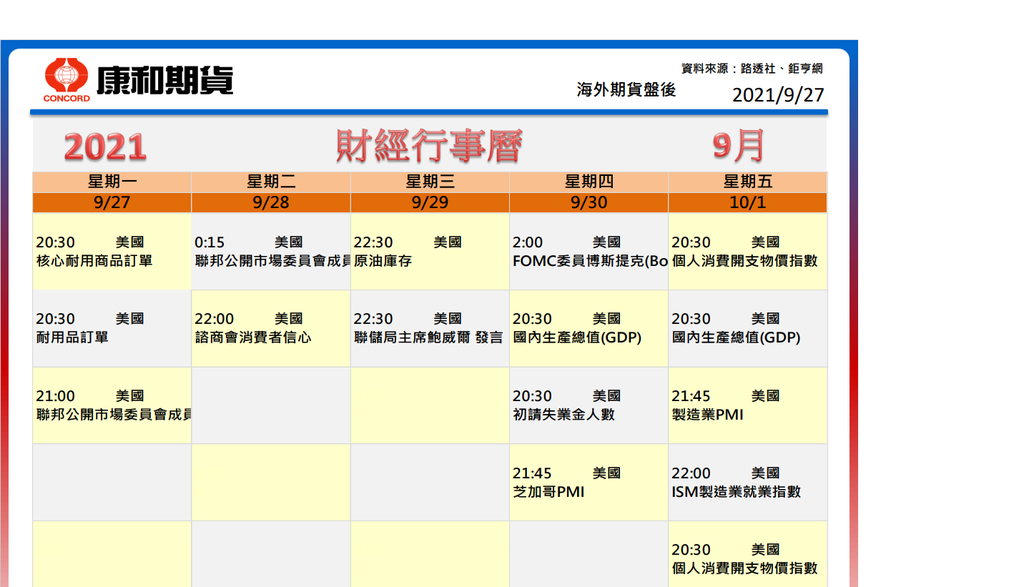Select the 星期三 column header

coord(430,182)
